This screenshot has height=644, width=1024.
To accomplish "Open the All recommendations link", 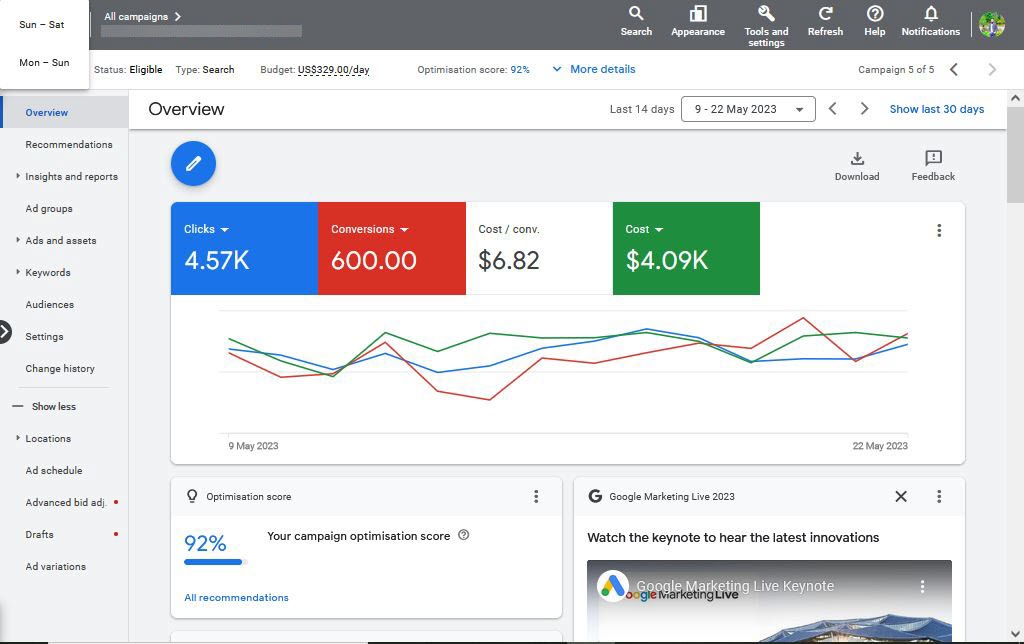I will click(236, 598).
